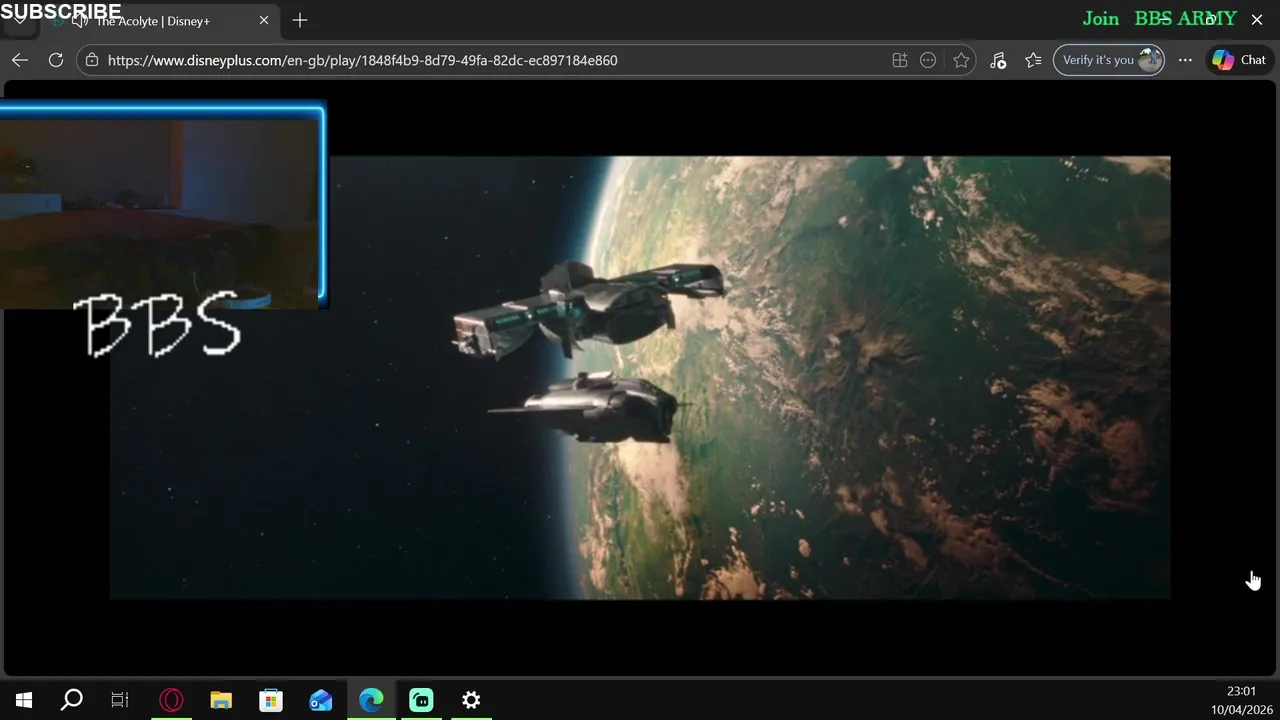Switch to Microsoft Edge on taskbar
Image resolution: width=1280 pixels, height=720 pixels.
[371, 700]
